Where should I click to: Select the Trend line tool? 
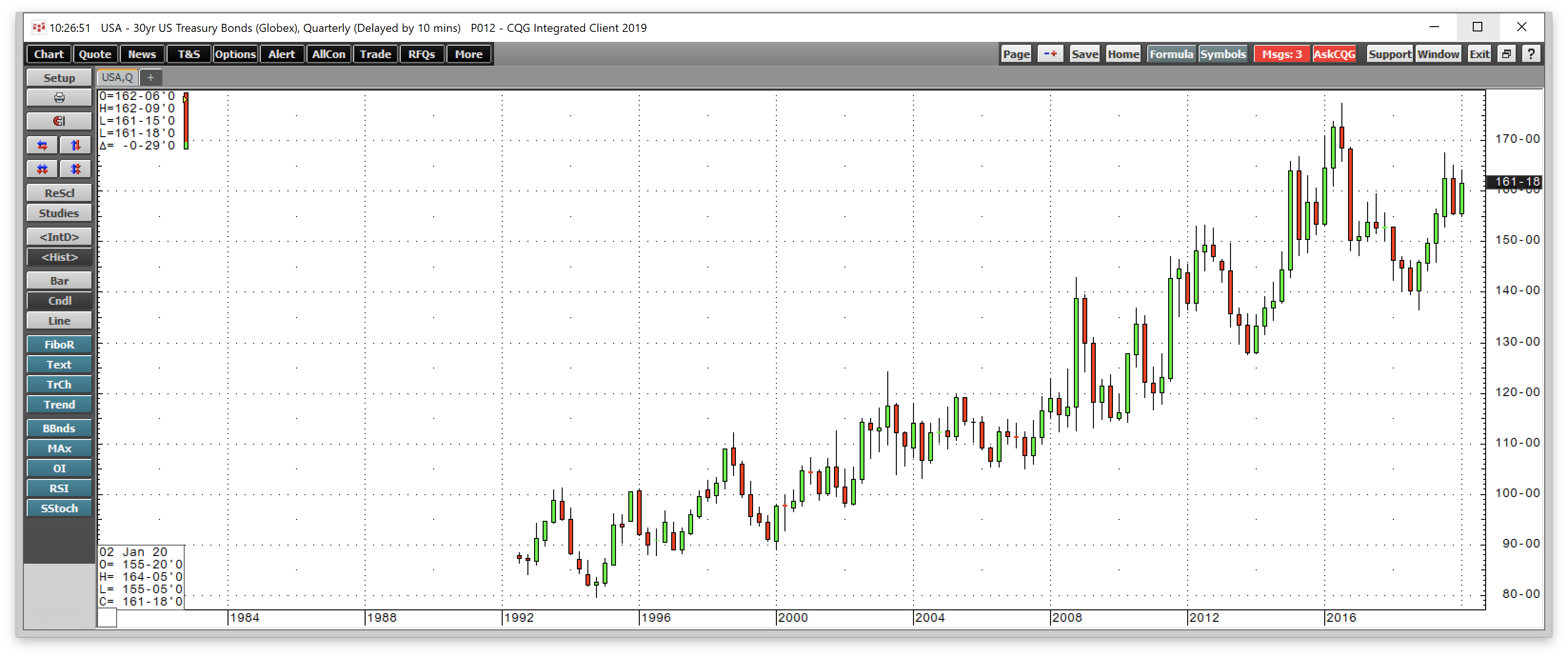pyautogui.click(x=59, y=405)
